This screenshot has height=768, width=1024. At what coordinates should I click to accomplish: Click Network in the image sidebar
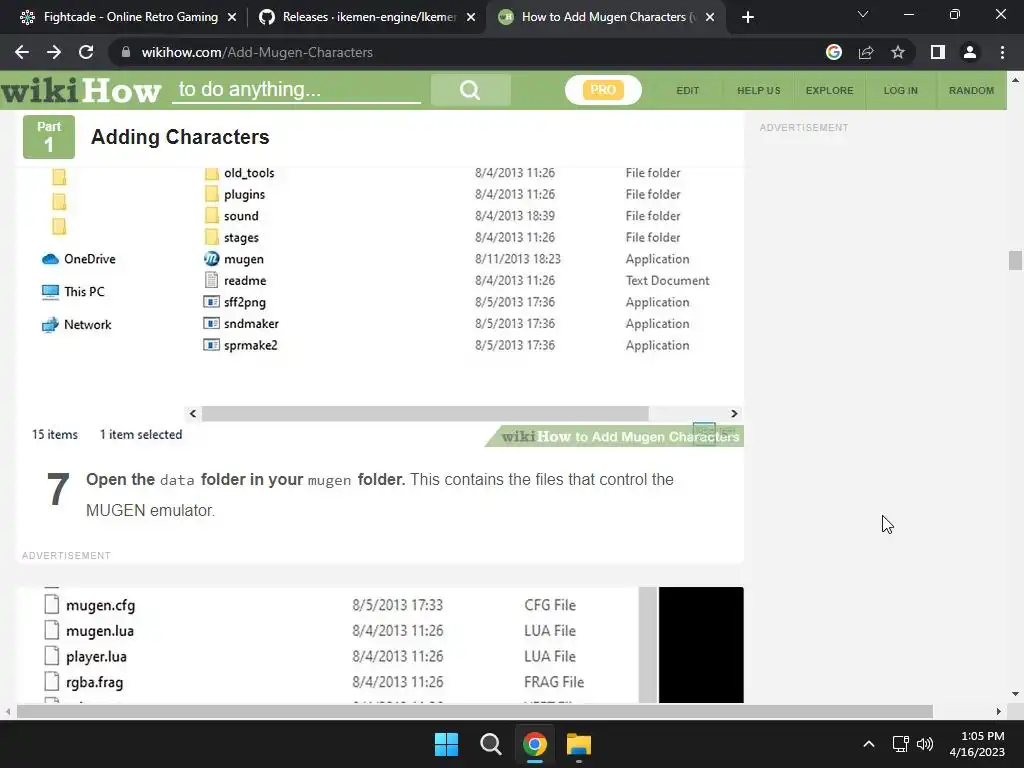point(76,325)
